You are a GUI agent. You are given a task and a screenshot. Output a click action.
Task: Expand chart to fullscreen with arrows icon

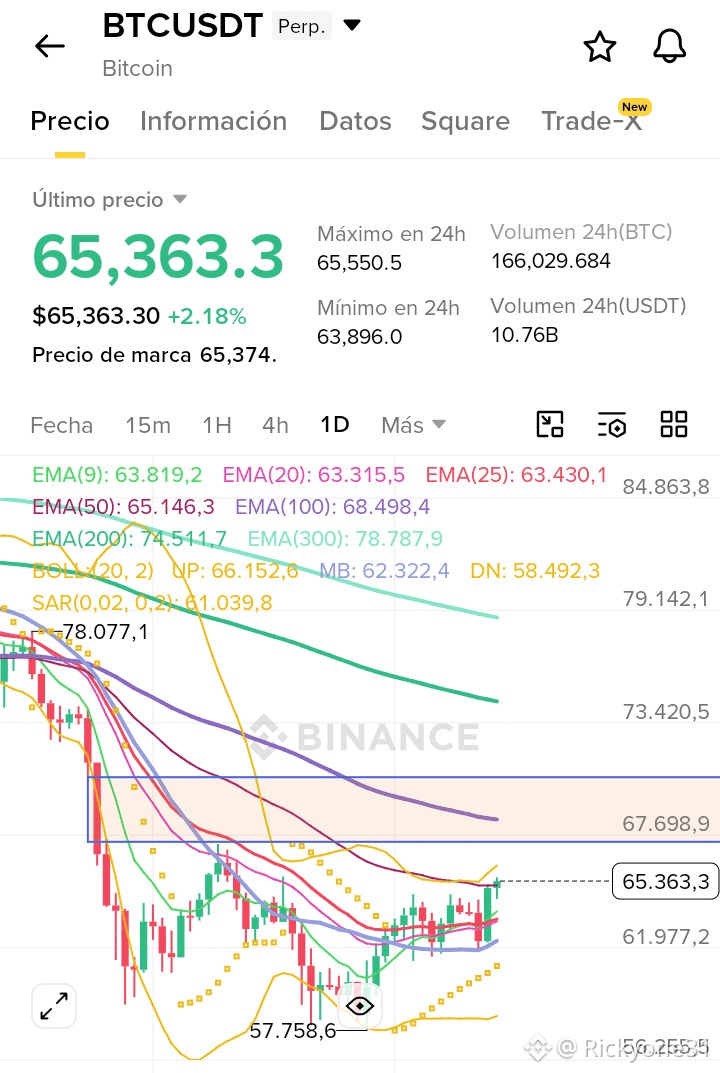[53, 1006]
